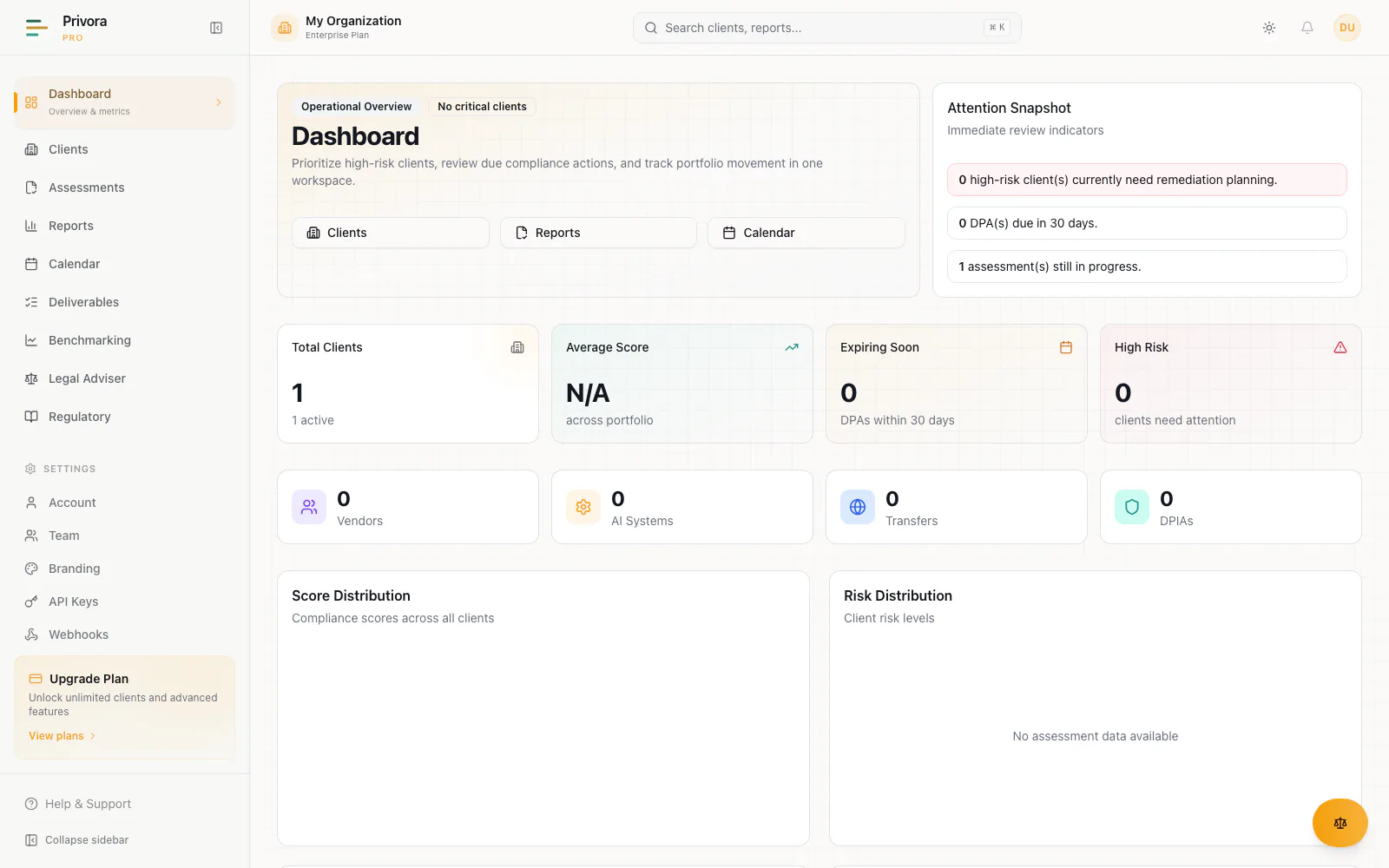The image size is (1389, 868).
Task: Open Assessments in the sidebar
Action: (124, 187)
